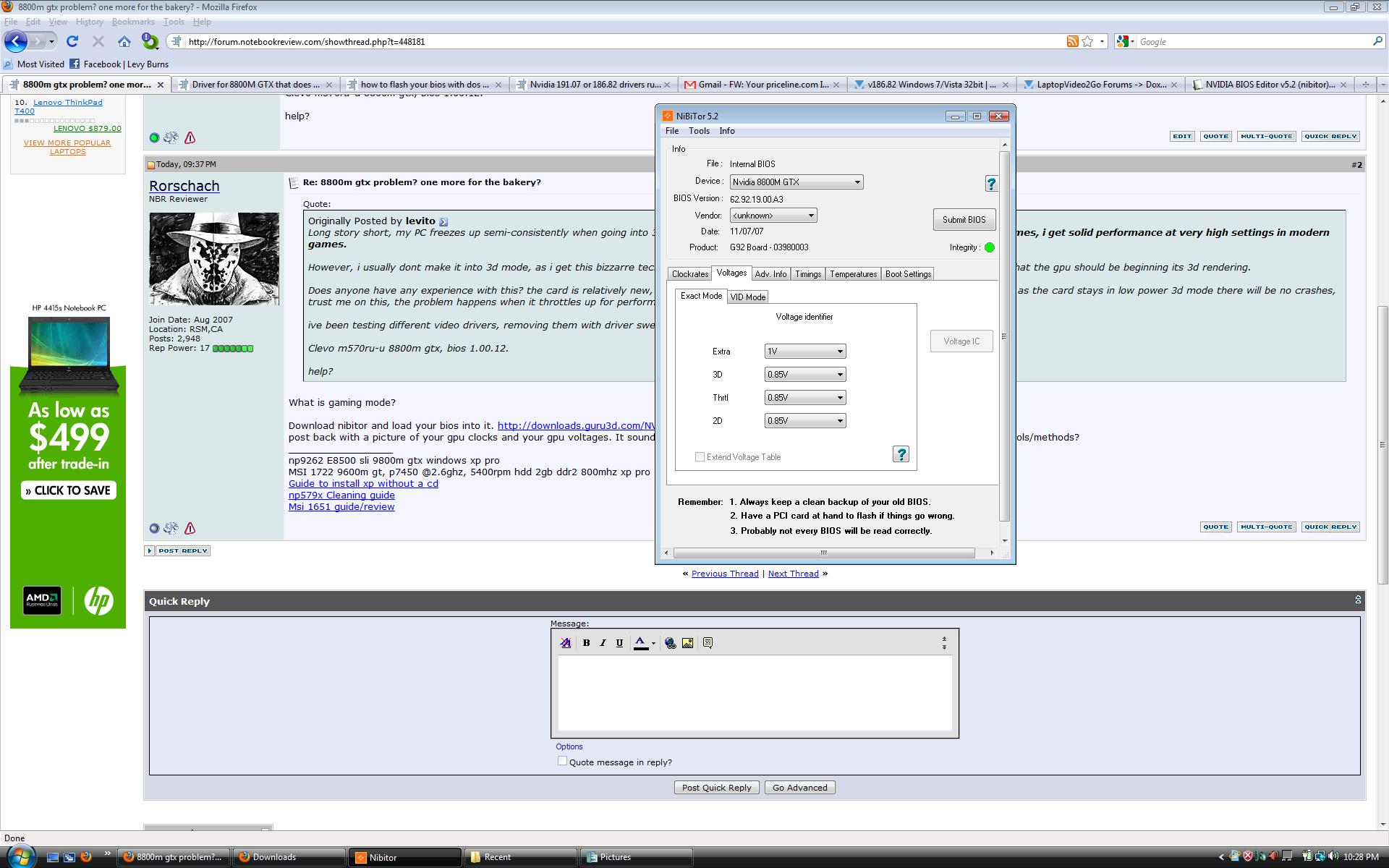Click the report post warning icon in Rorschach's post
Screen dimensions: 1389x868
click(x=190, y=528)
